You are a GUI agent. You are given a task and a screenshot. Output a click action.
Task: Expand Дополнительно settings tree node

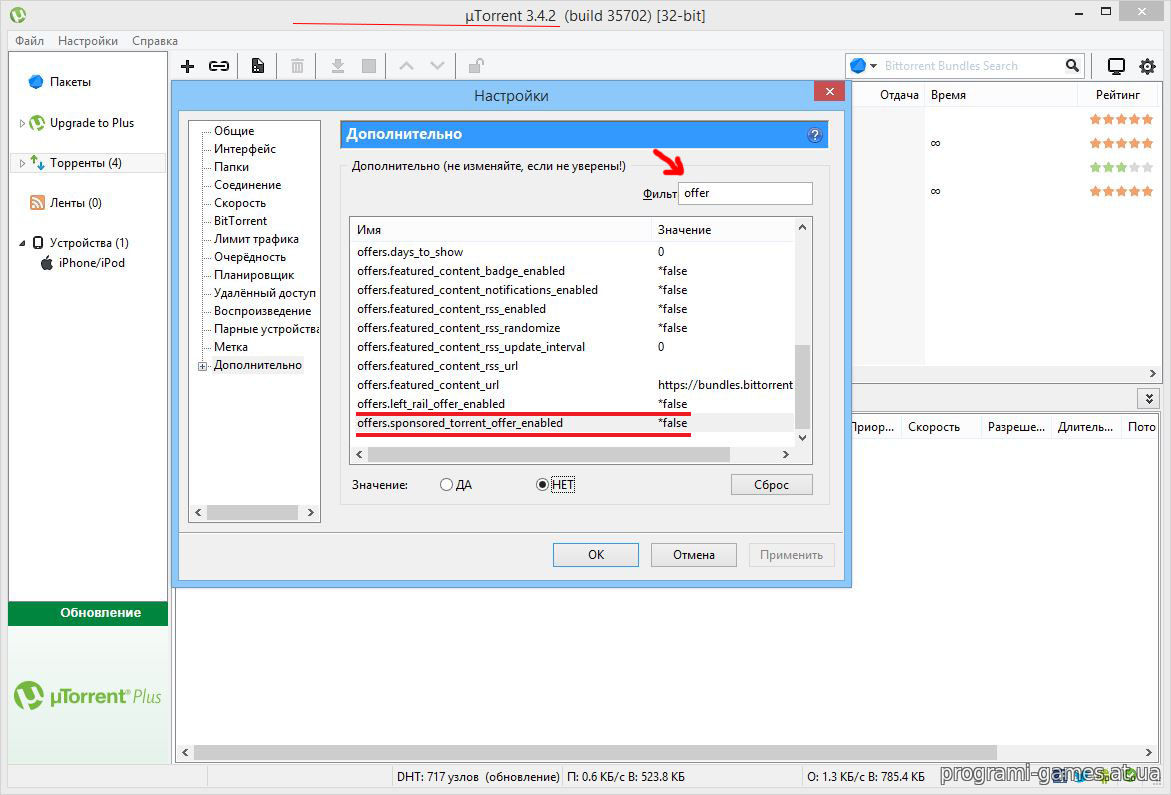(x=202, y=366)
